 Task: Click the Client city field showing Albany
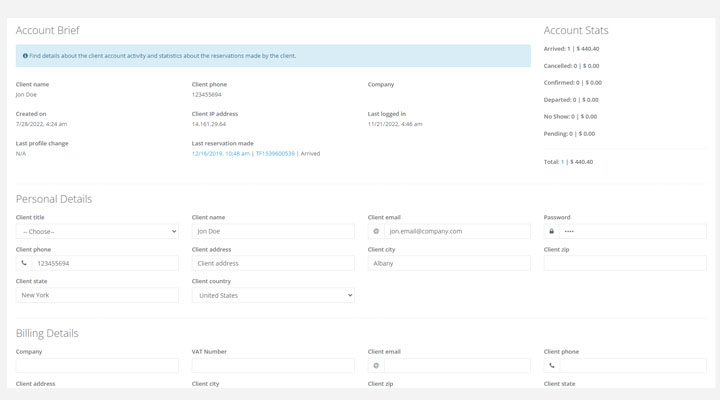tap(449, 263)
